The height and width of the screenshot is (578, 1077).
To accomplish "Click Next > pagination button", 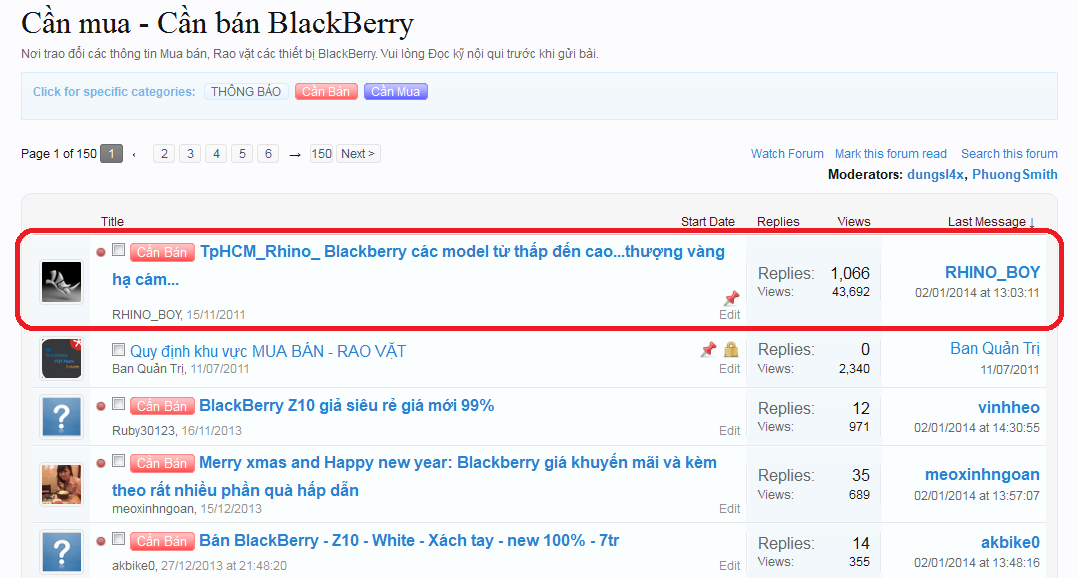I will (x=358, y=154).
